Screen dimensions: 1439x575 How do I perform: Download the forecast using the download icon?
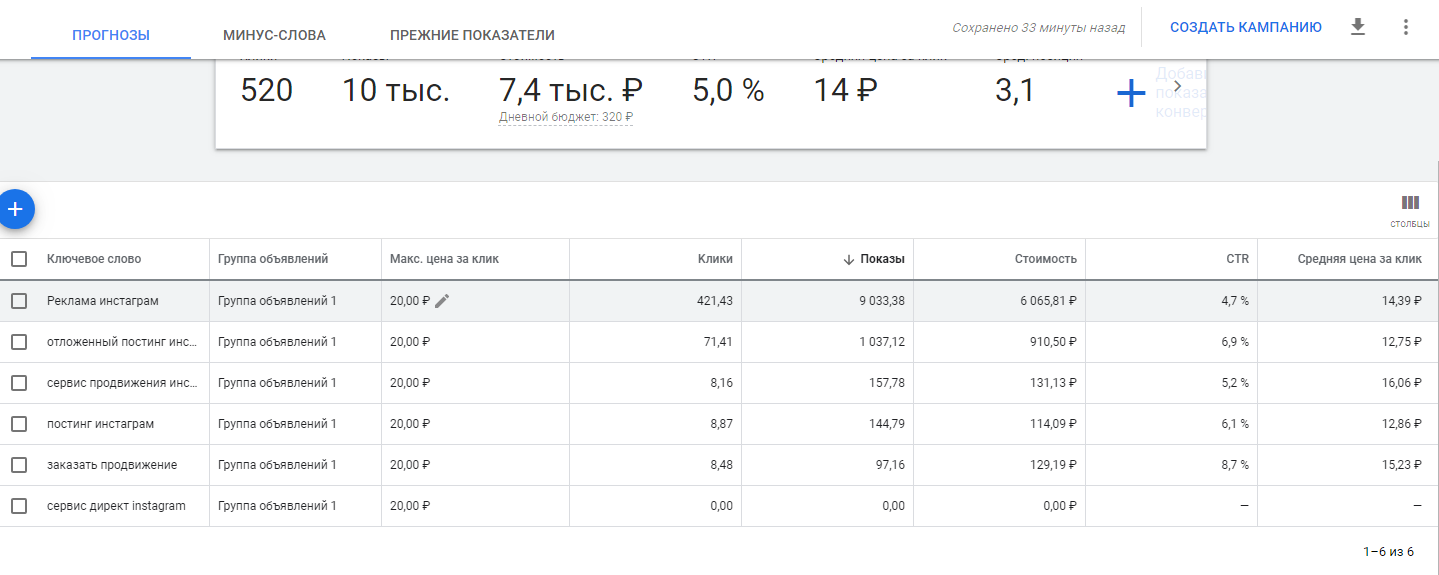(1357, 27)
